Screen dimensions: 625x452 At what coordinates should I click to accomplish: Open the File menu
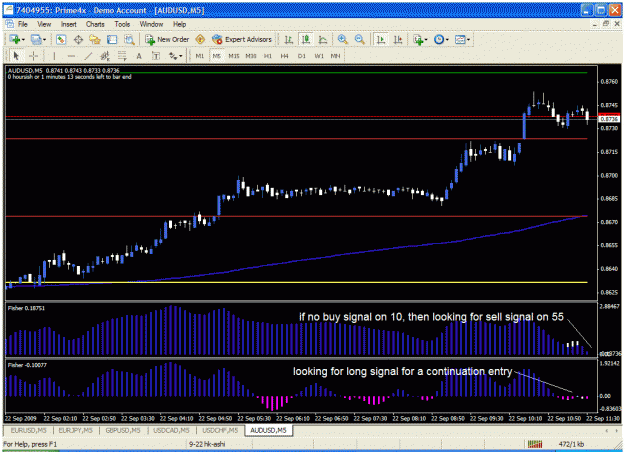coord(23,24)
